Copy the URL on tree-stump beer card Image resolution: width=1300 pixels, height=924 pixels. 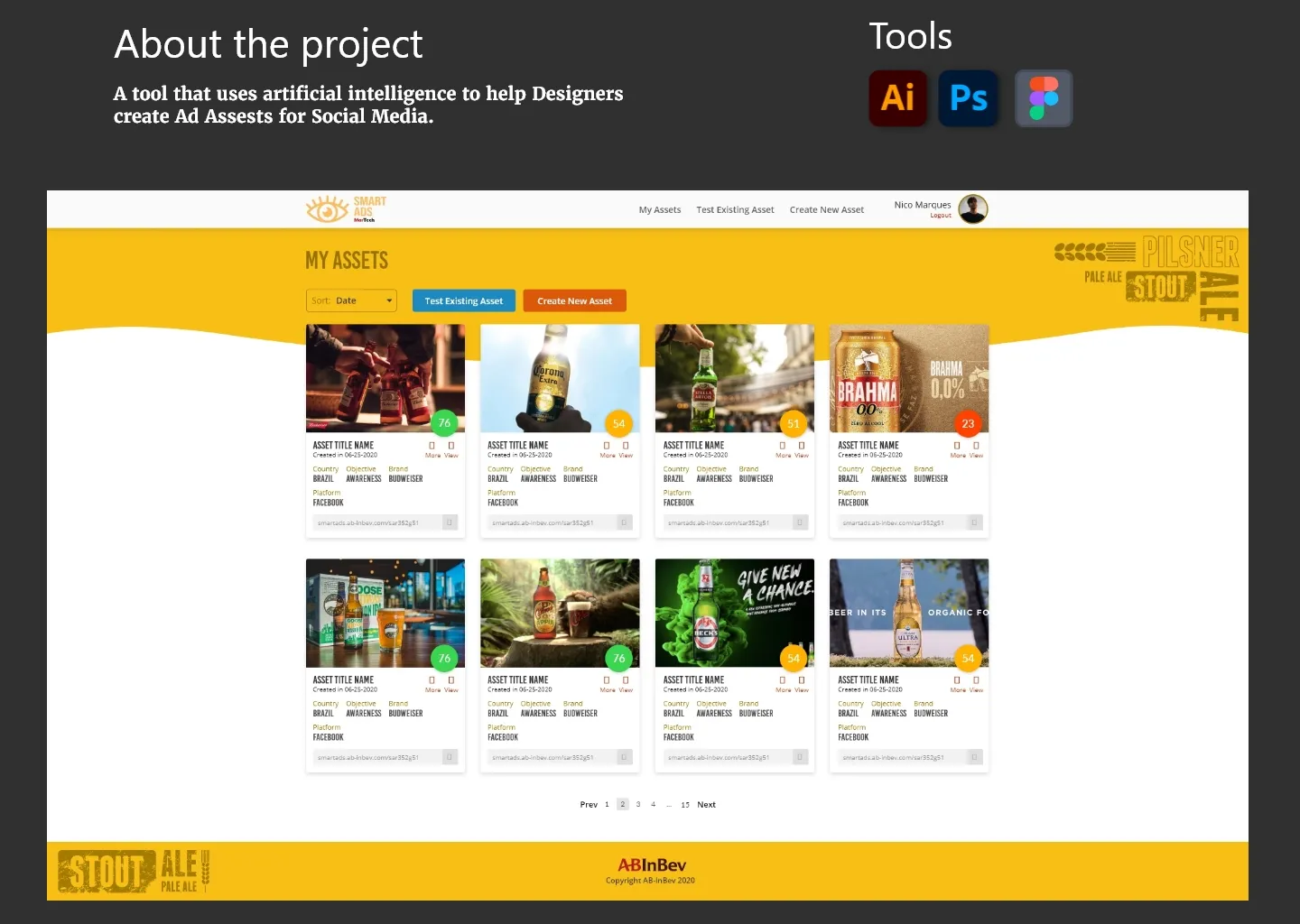(x=624, y=757)
